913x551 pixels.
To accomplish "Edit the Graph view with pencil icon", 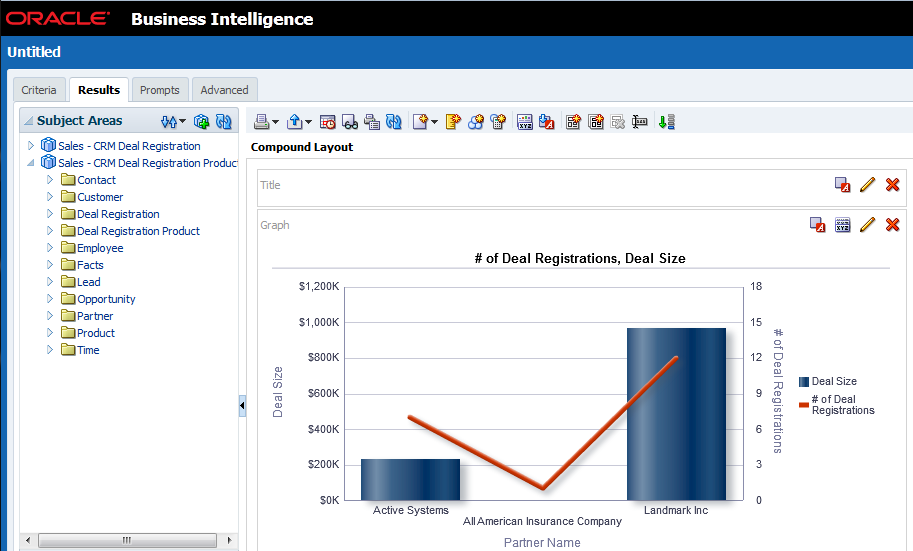I will (868, 225).
